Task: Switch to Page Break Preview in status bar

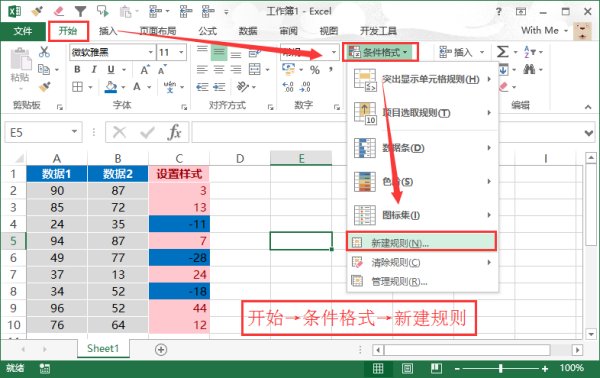Action: [x=436, y=368]
